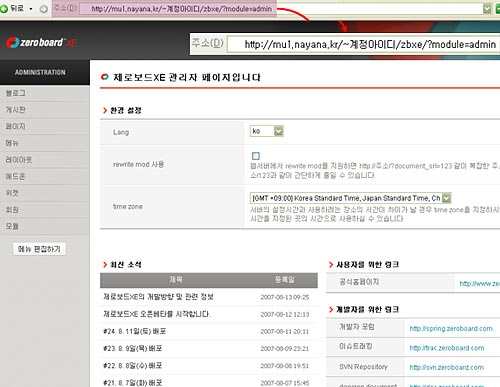The image size is (500, 387).
Task: Click the 제로보드XE 관리자 페이지입니다 page title
Action: 187,77
